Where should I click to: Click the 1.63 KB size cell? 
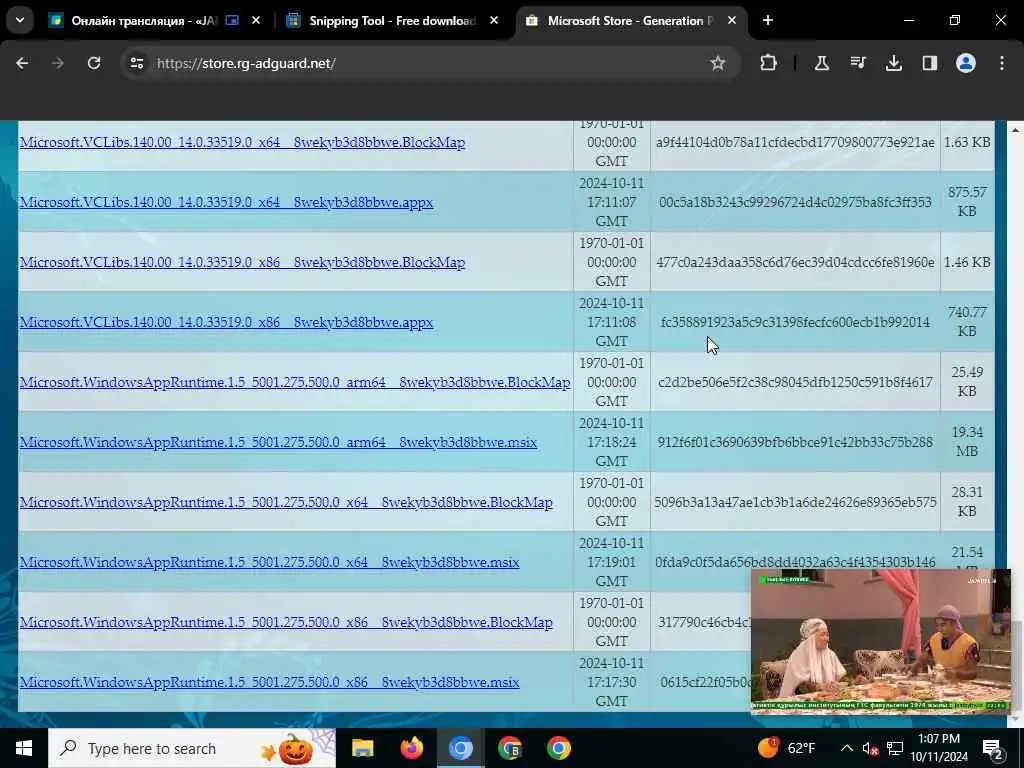click(x=967, y=142)
